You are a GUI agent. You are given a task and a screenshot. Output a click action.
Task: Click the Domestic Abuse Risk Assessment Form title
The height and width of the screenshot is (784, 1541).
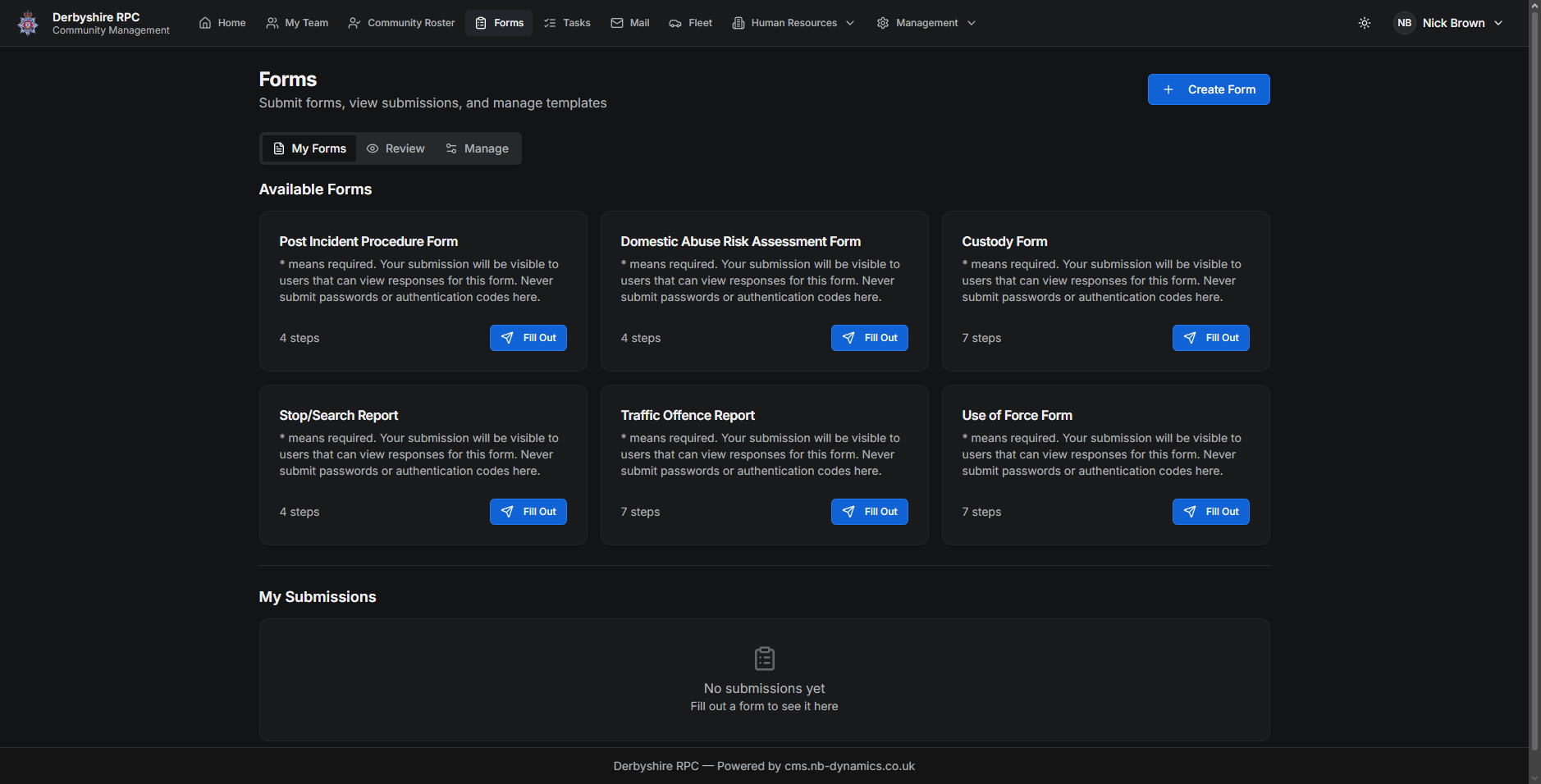[x=740, y=241]
